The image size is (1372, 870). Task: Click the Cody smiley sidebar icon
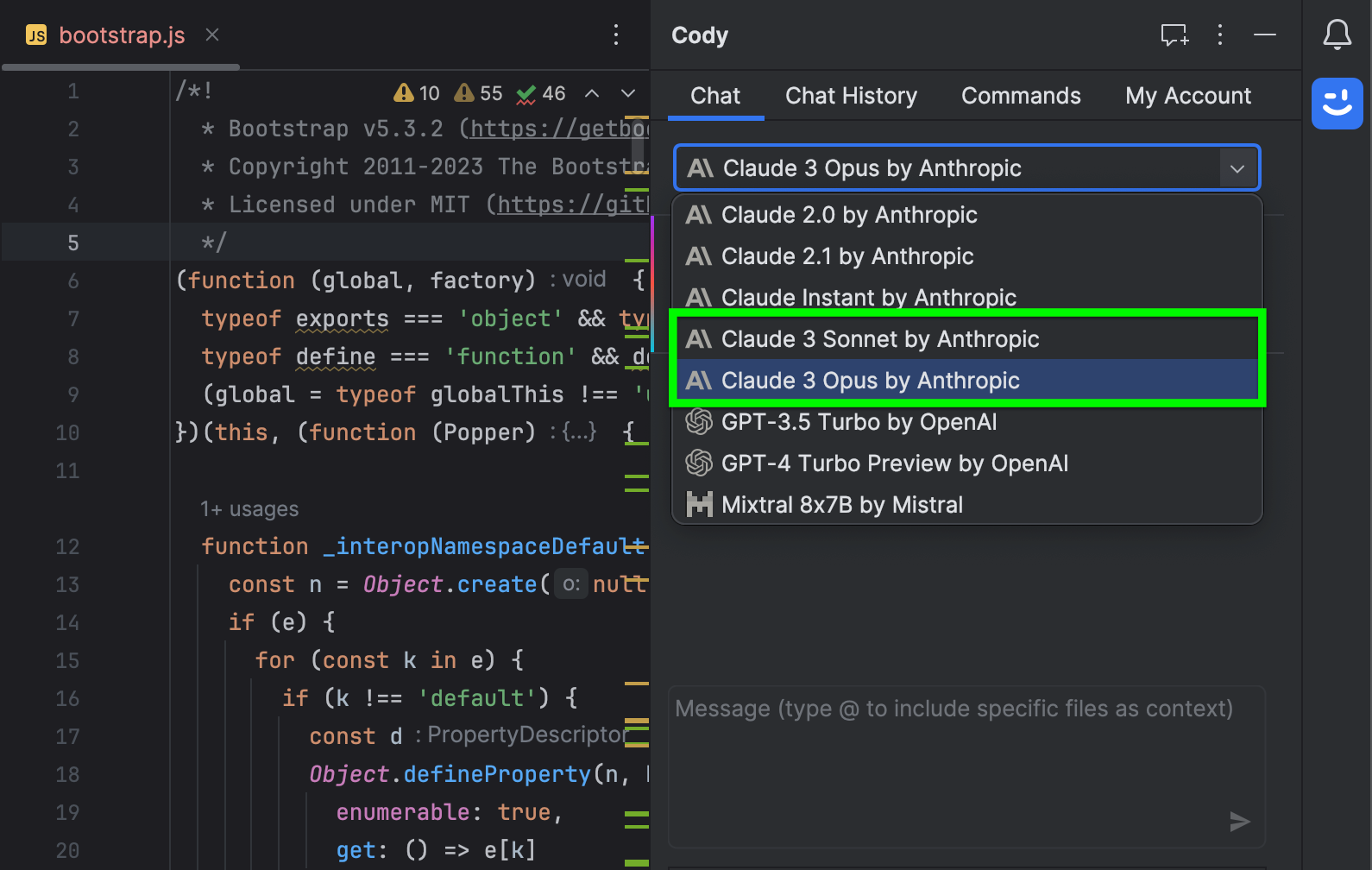pyautogui.click(x=1337, y=104)
